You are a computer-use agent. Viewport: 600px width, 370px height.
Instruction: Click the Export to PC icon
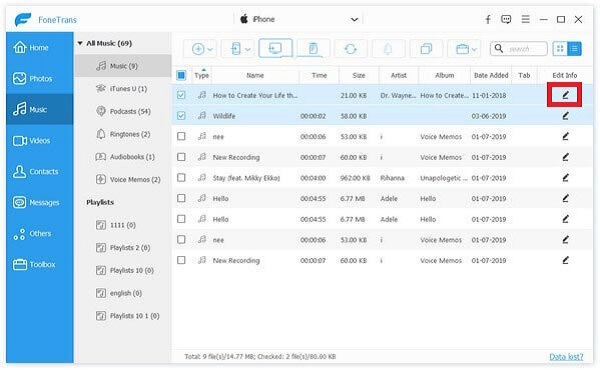click(x=276, y=49)
